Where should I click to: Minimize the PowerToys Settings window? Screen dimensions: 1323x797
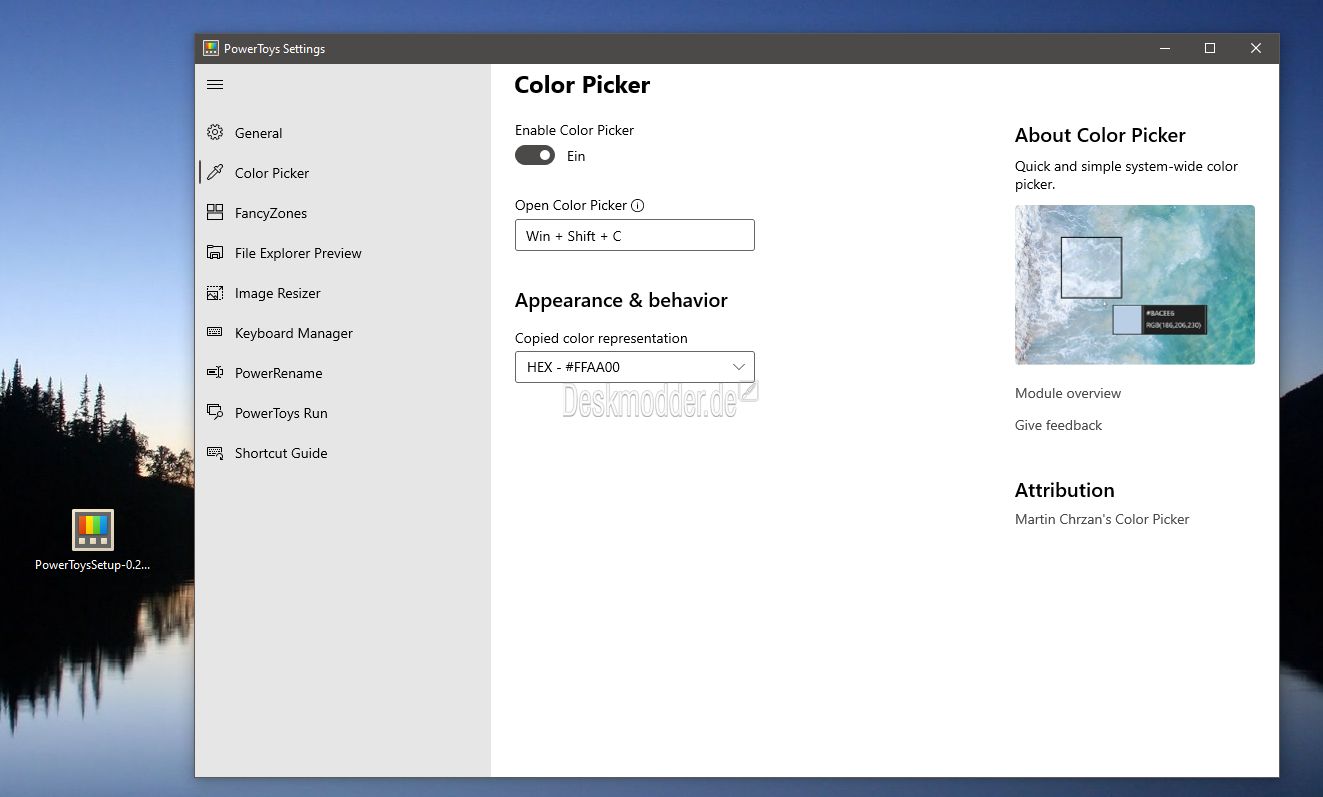point(1165,48)
